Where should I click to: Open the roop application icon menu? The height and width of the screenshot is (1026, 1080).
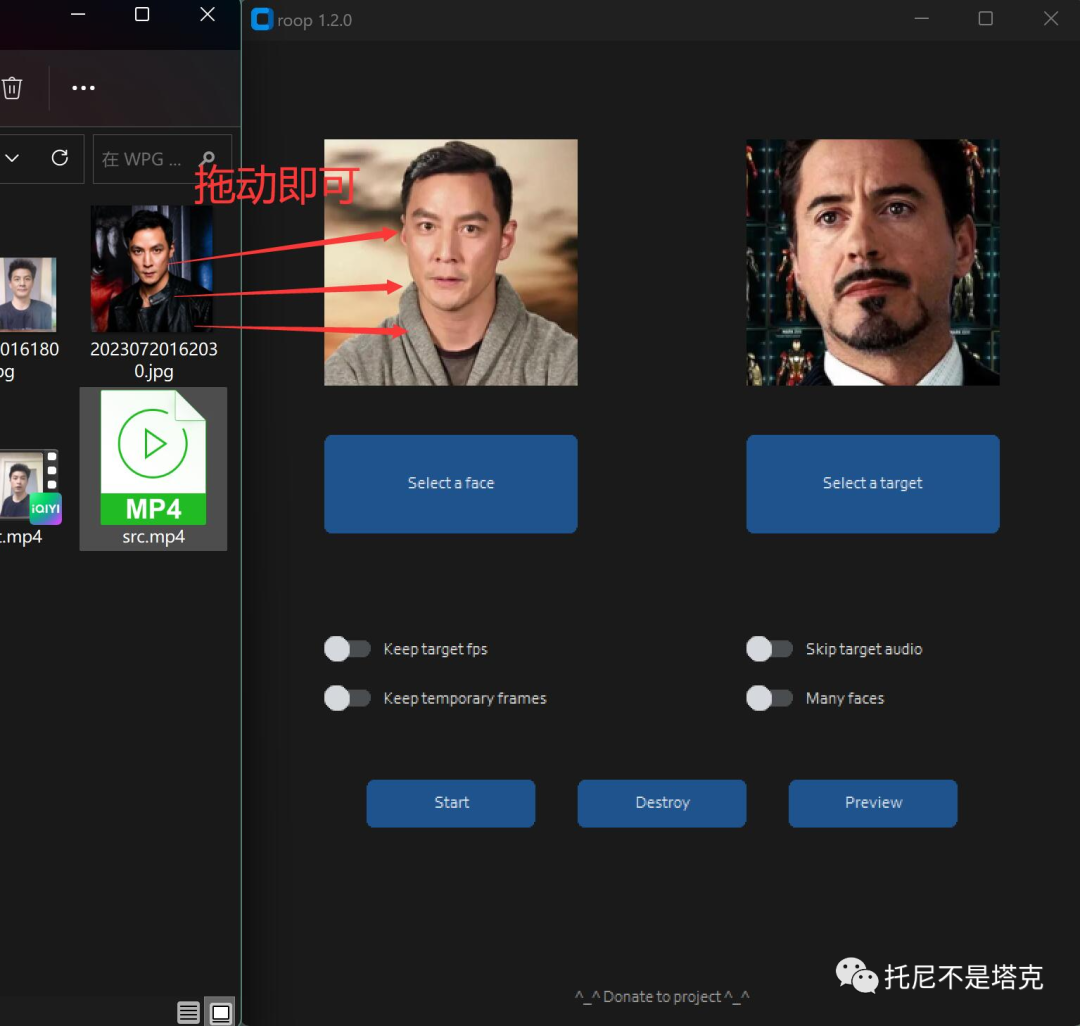tap(262, 19)
